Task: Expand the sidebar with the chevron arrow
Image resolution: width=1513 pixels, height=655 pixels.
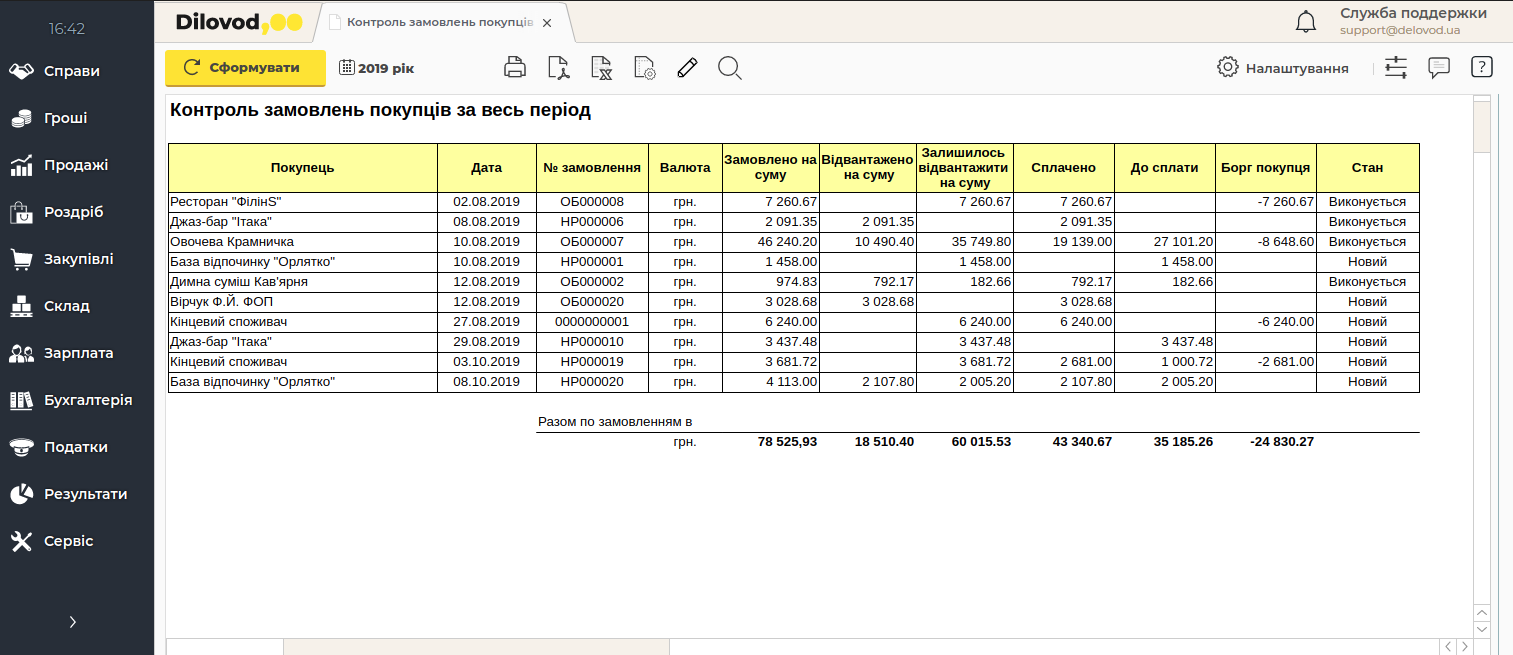Action: point(72,622)
